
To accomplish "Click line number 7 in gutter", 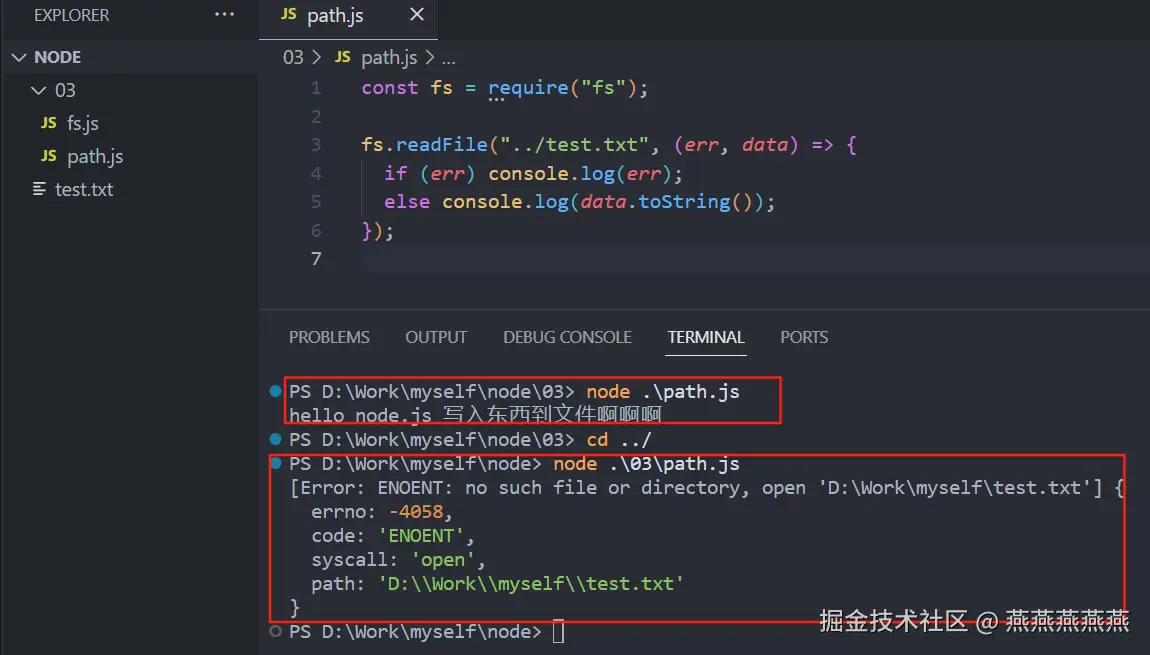I will click(x=315, y=259).
